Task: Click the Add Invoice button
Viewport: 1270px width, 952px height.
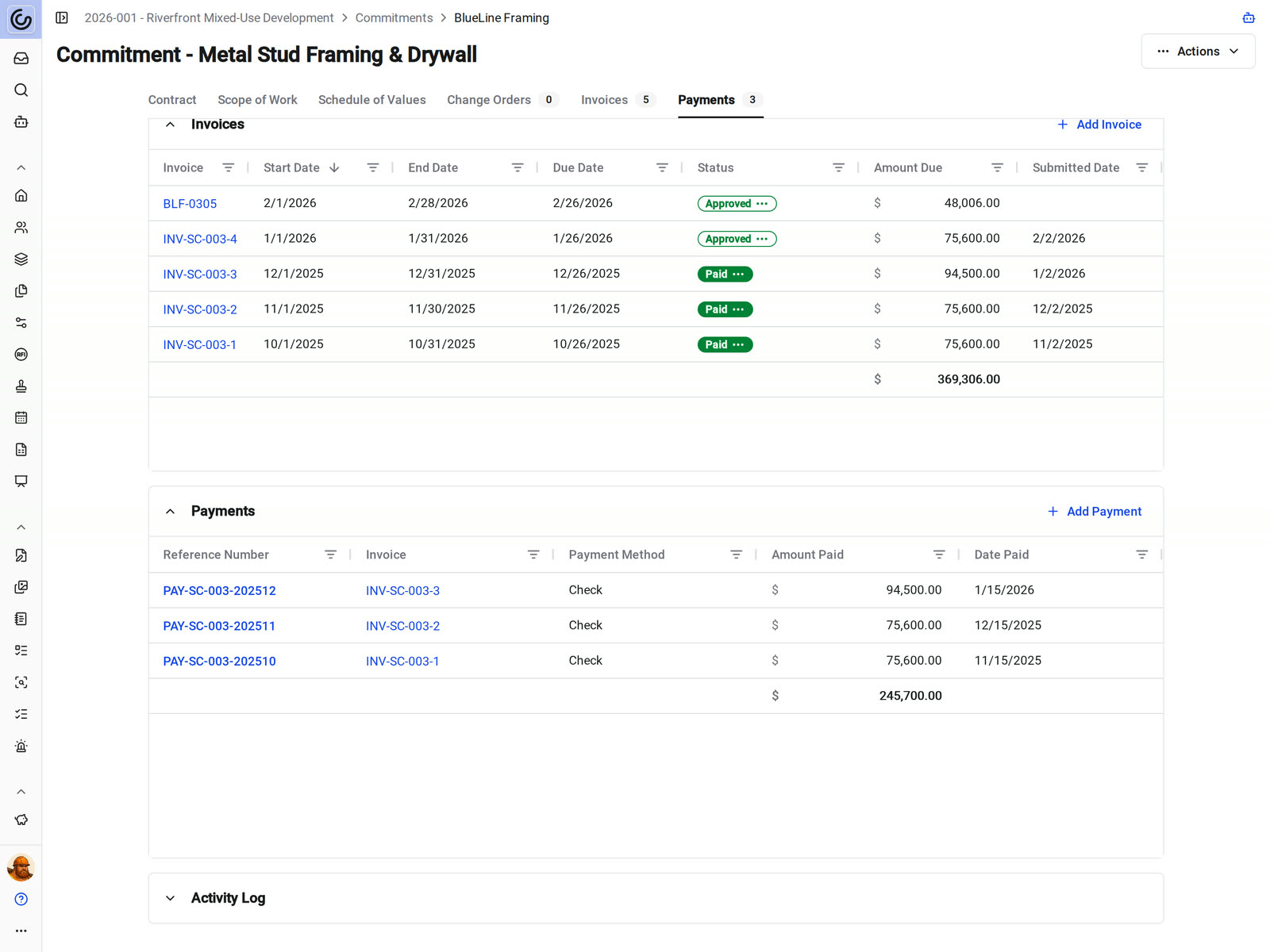Action: click(1099, 125)
